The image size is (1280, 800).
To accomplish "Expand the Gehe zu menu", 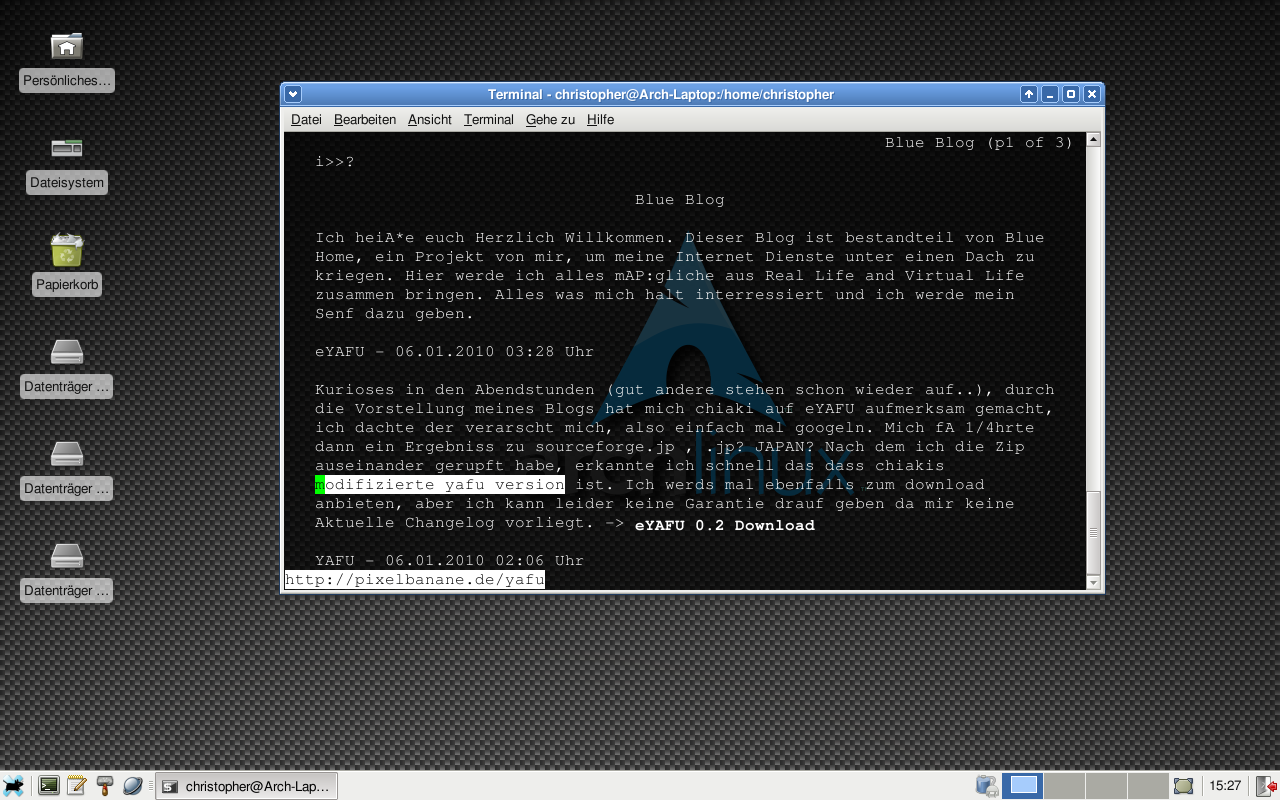I will click(x=550, y=120).
